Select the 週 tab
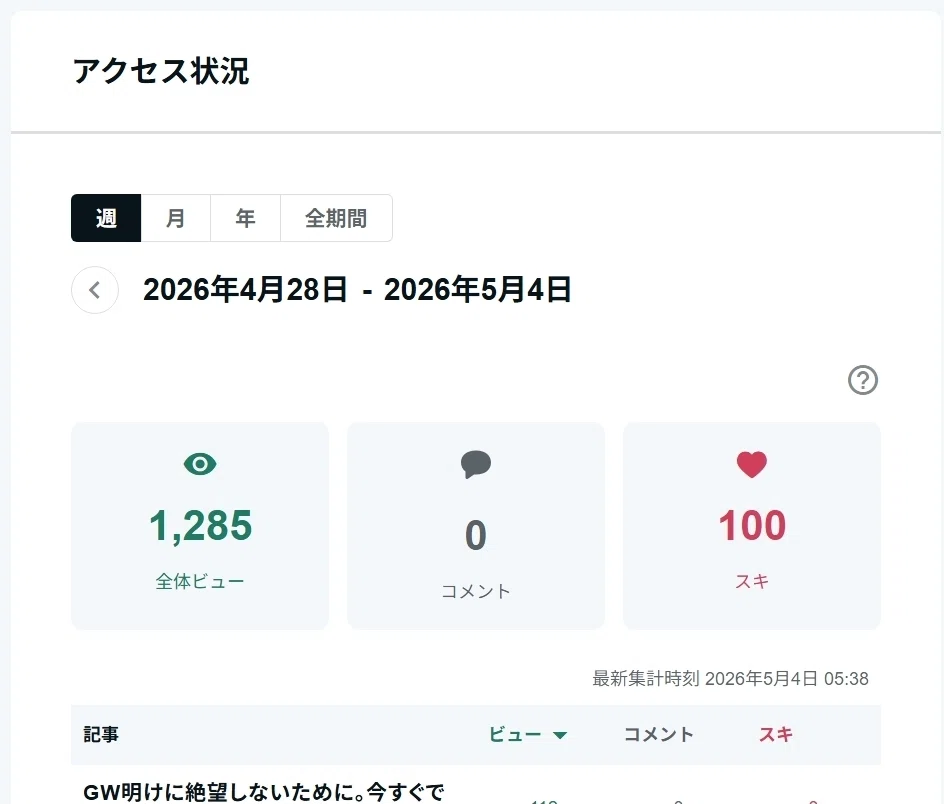Image resolution: width=944 pixels, height=804 pixels. [106, 218]
